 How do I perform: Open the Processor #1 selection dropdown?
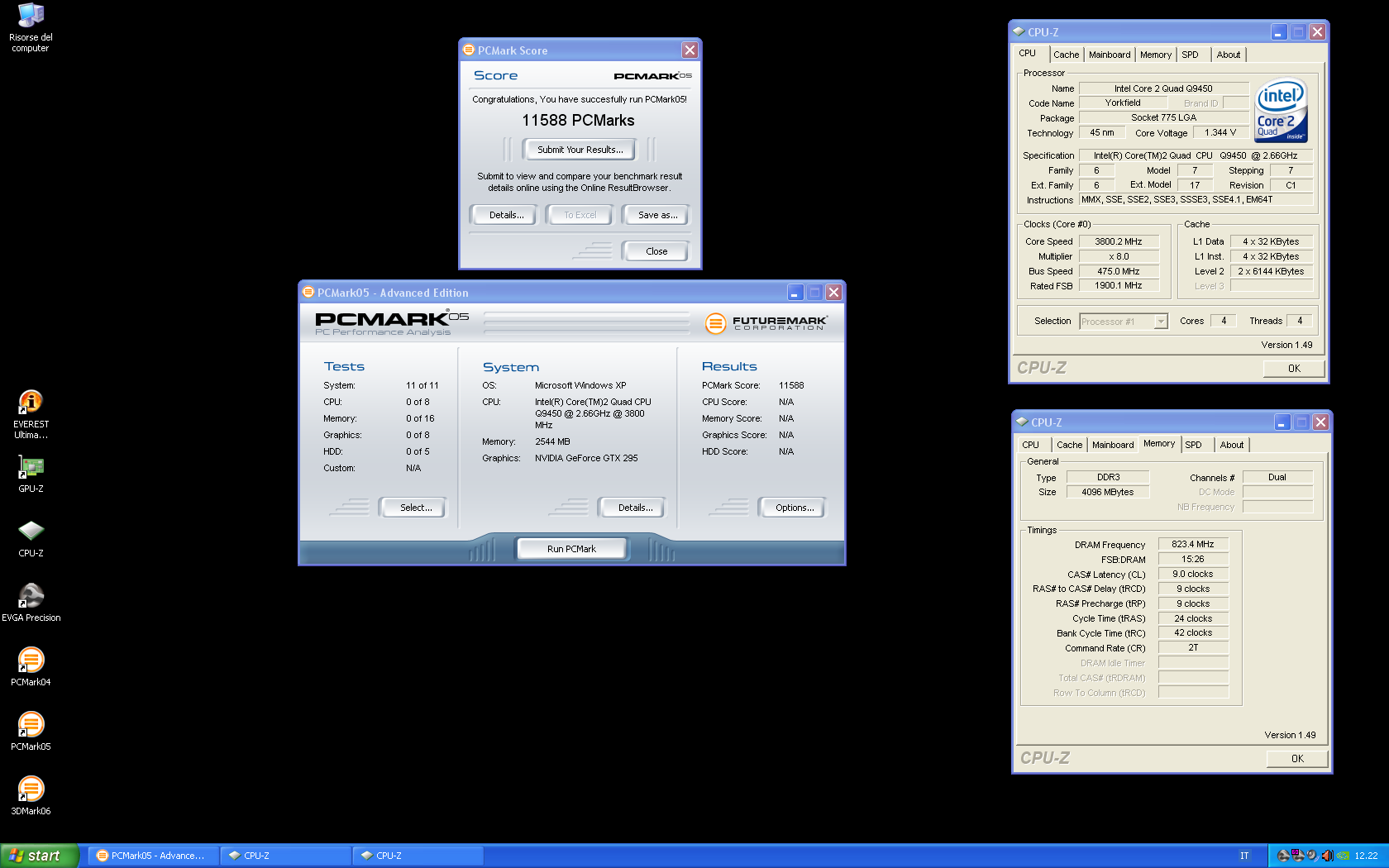(x=1124, y=322)
